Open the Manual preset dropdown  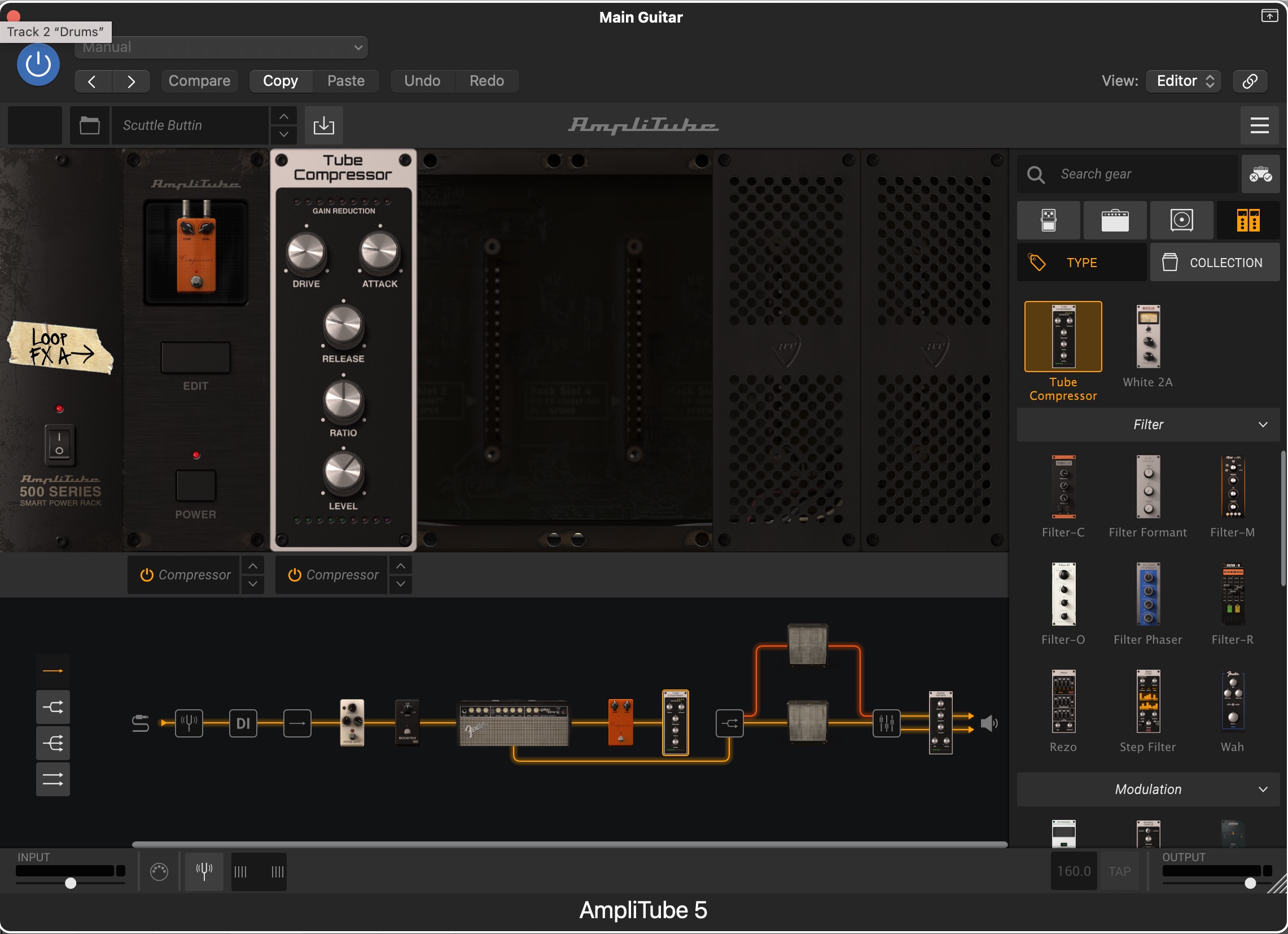tap(221, 47)
